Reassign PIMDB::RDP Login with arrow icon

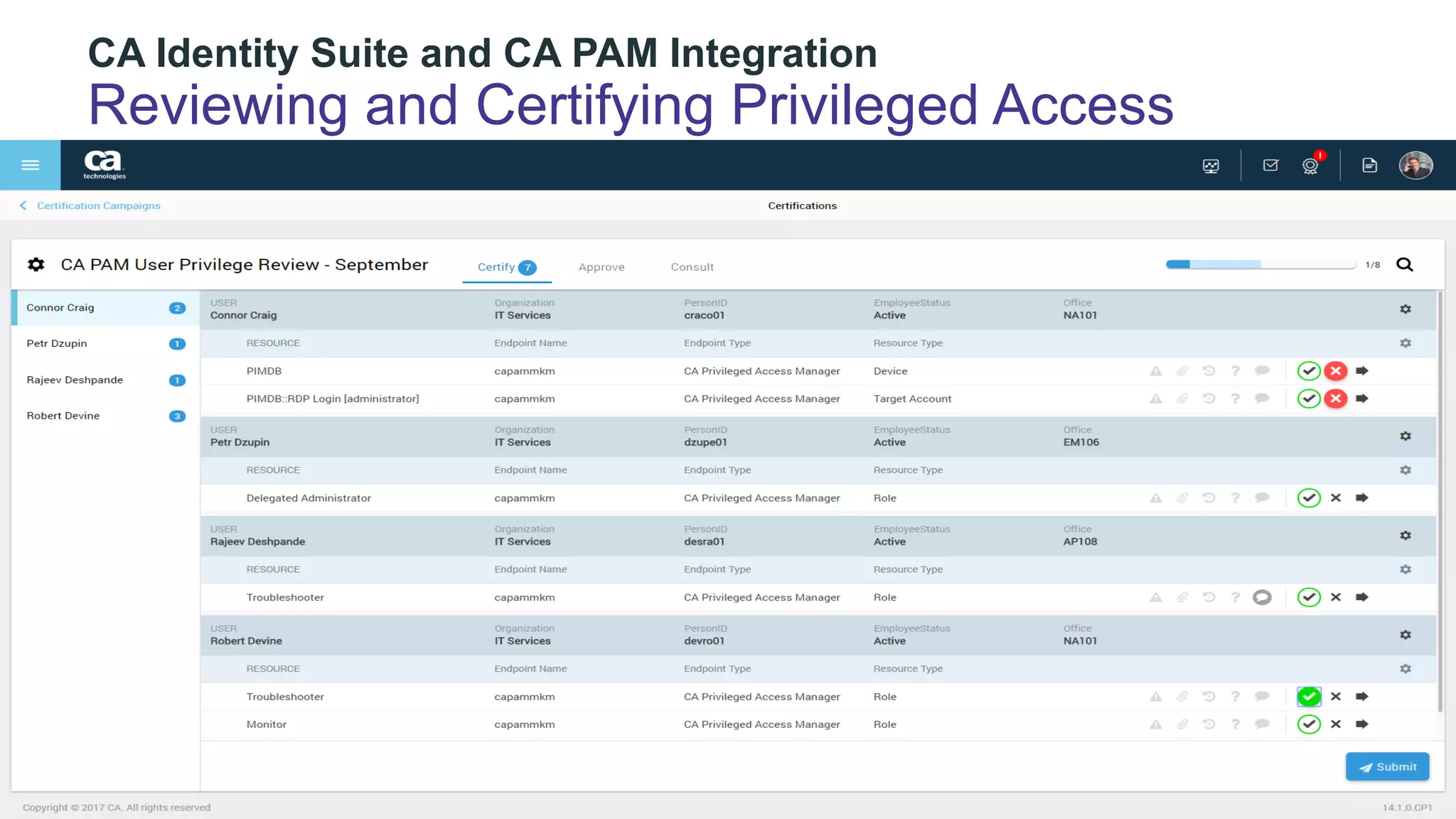tap(1362, 399)
